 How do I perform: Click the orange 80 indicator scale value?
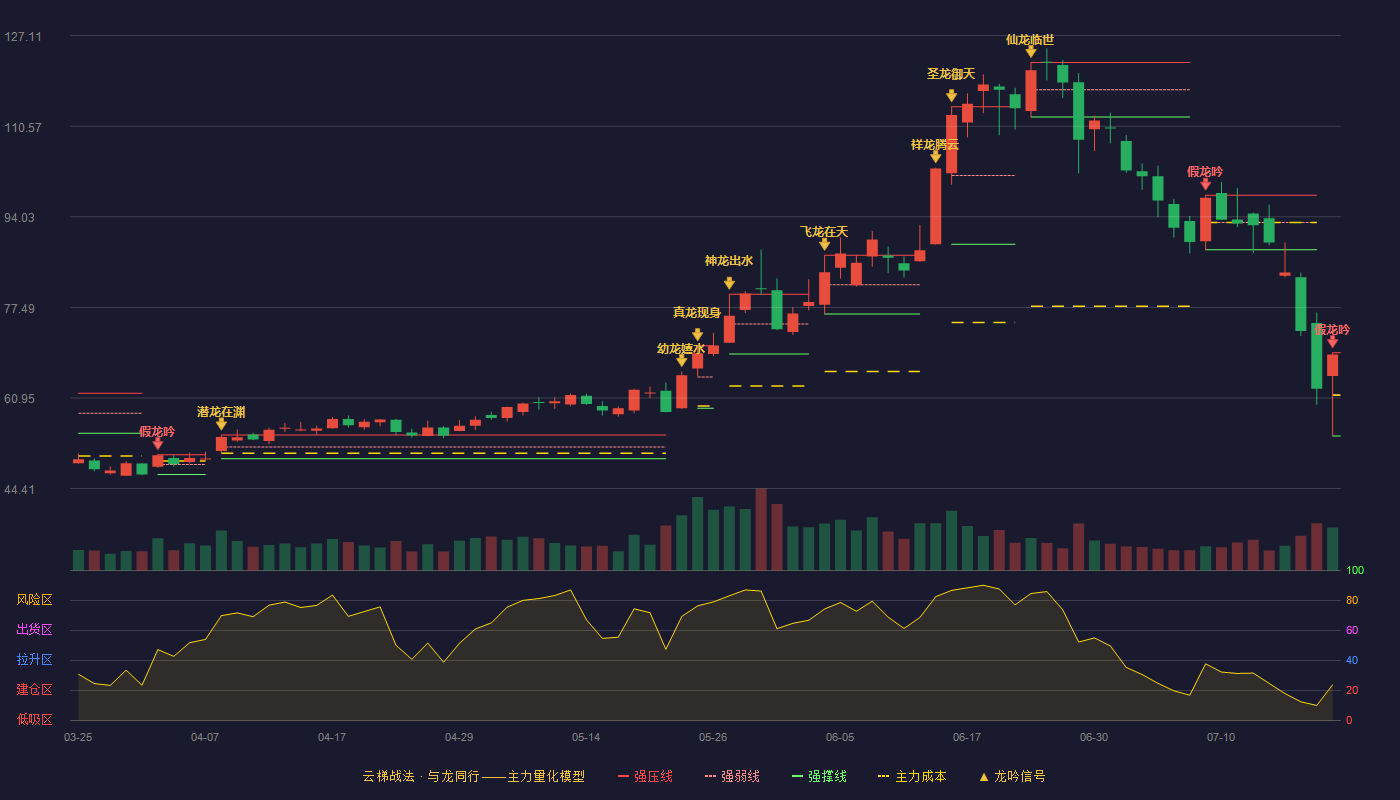[1352, 600]
